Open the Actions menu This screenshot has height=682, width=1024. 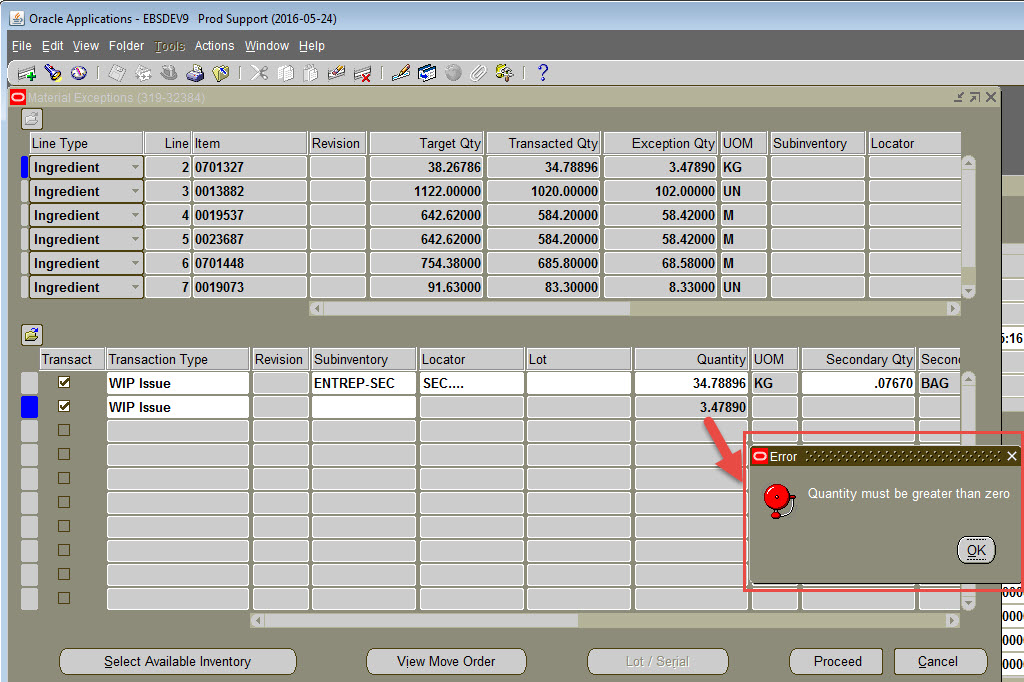click(214, 45)
